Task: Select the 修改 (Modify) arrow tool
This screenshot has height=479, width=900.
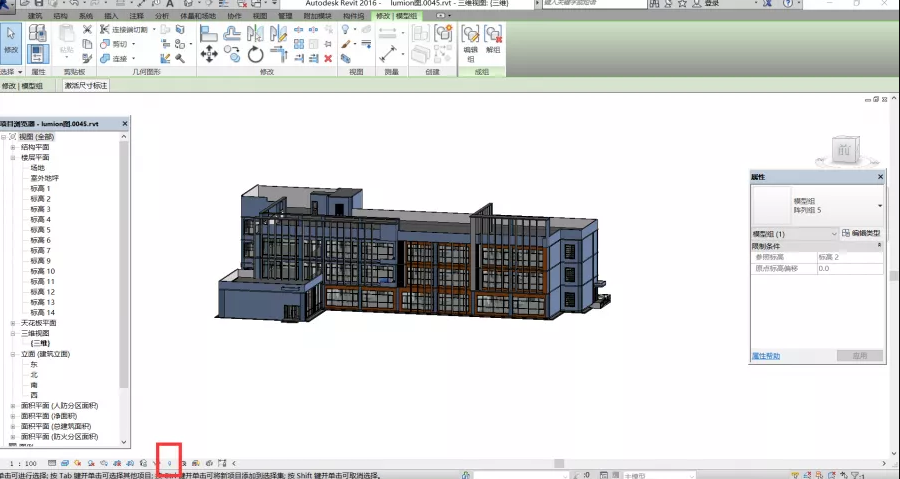Action: [11, 38]
